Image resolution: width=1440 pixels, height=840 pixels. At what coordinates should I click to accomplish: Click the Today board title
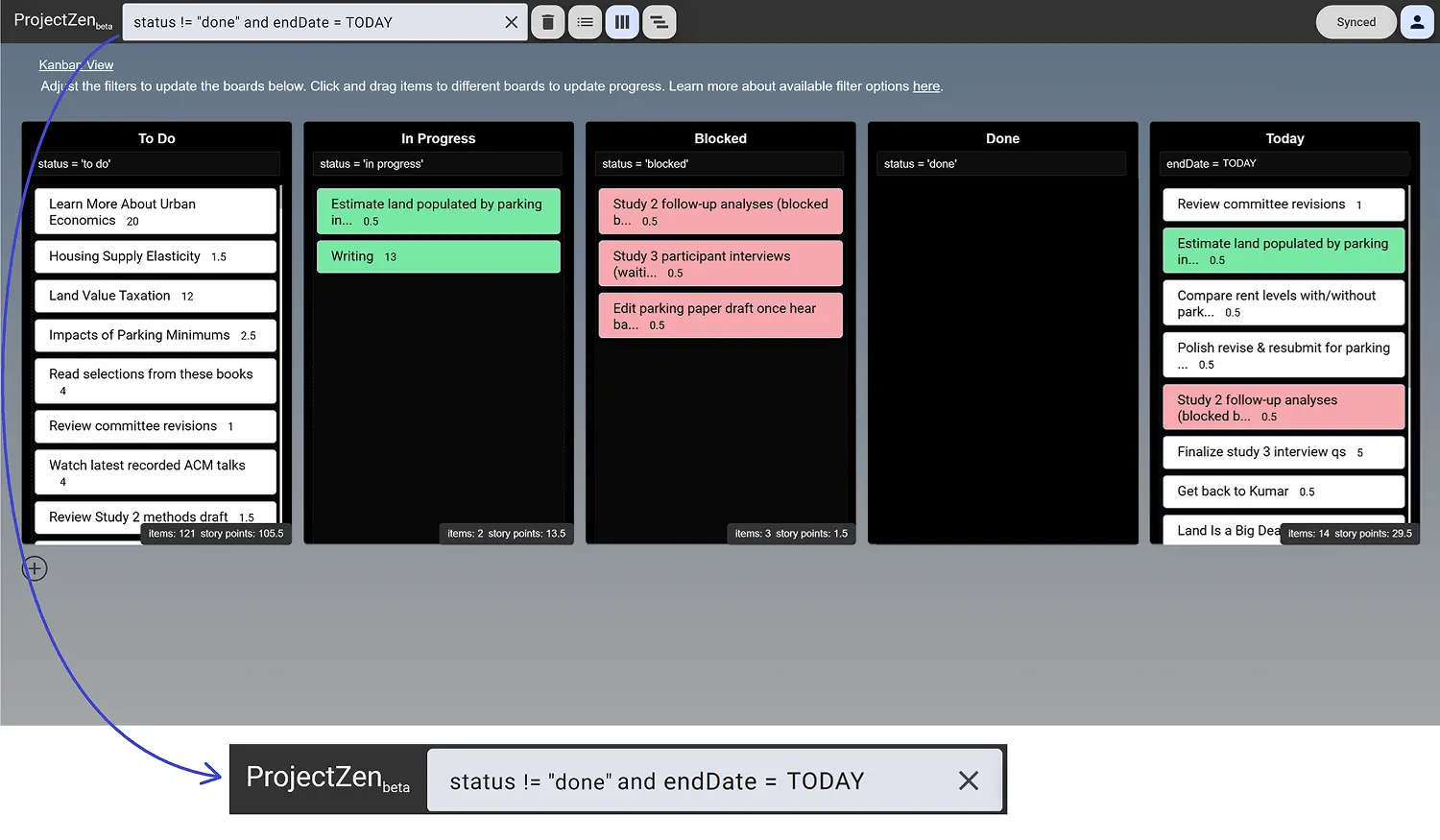(1284, 138)
